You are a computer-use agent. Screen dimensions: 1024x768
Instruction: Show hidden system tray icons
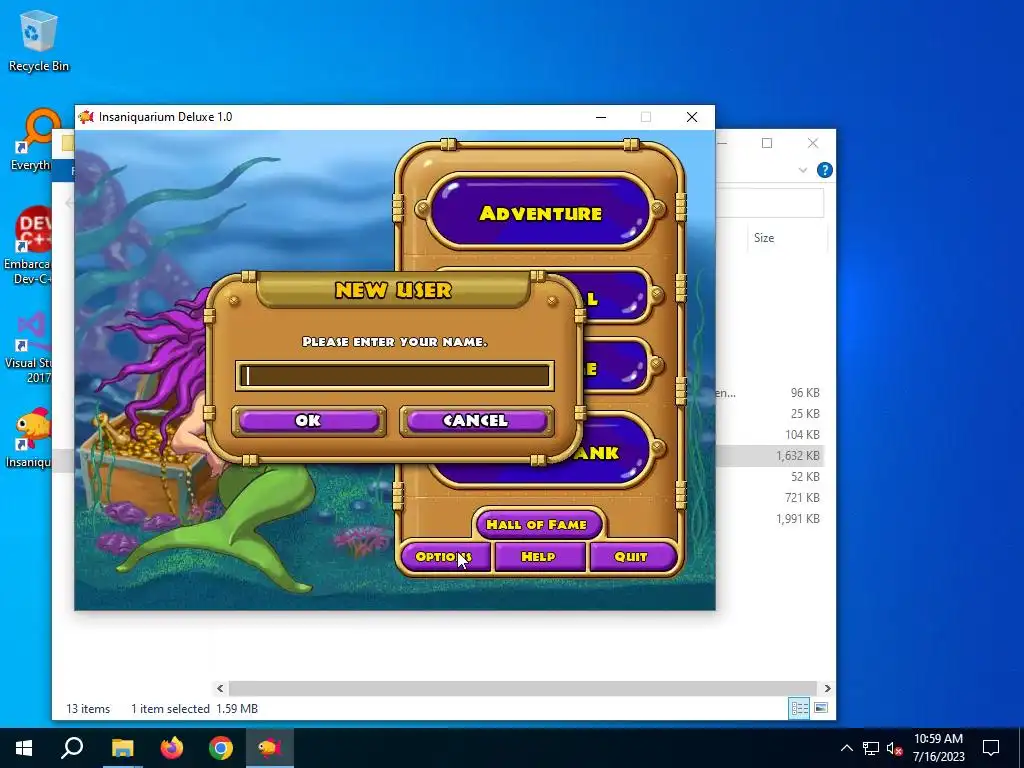(x=846, y=748)
